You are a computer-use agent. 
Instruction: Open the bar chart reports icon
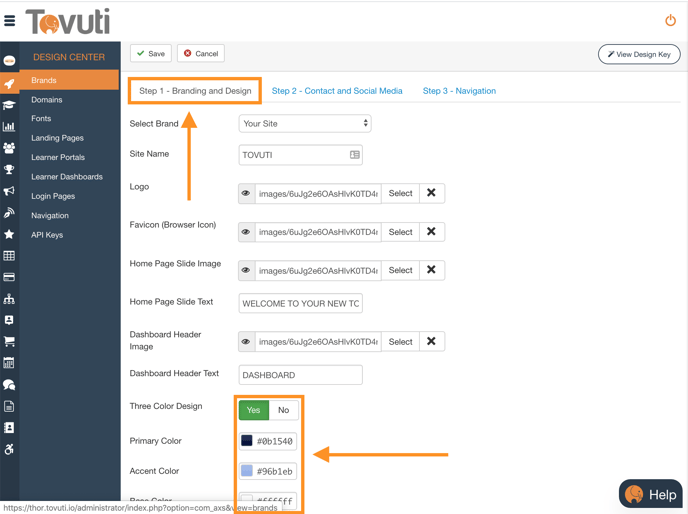coord(9,127)
